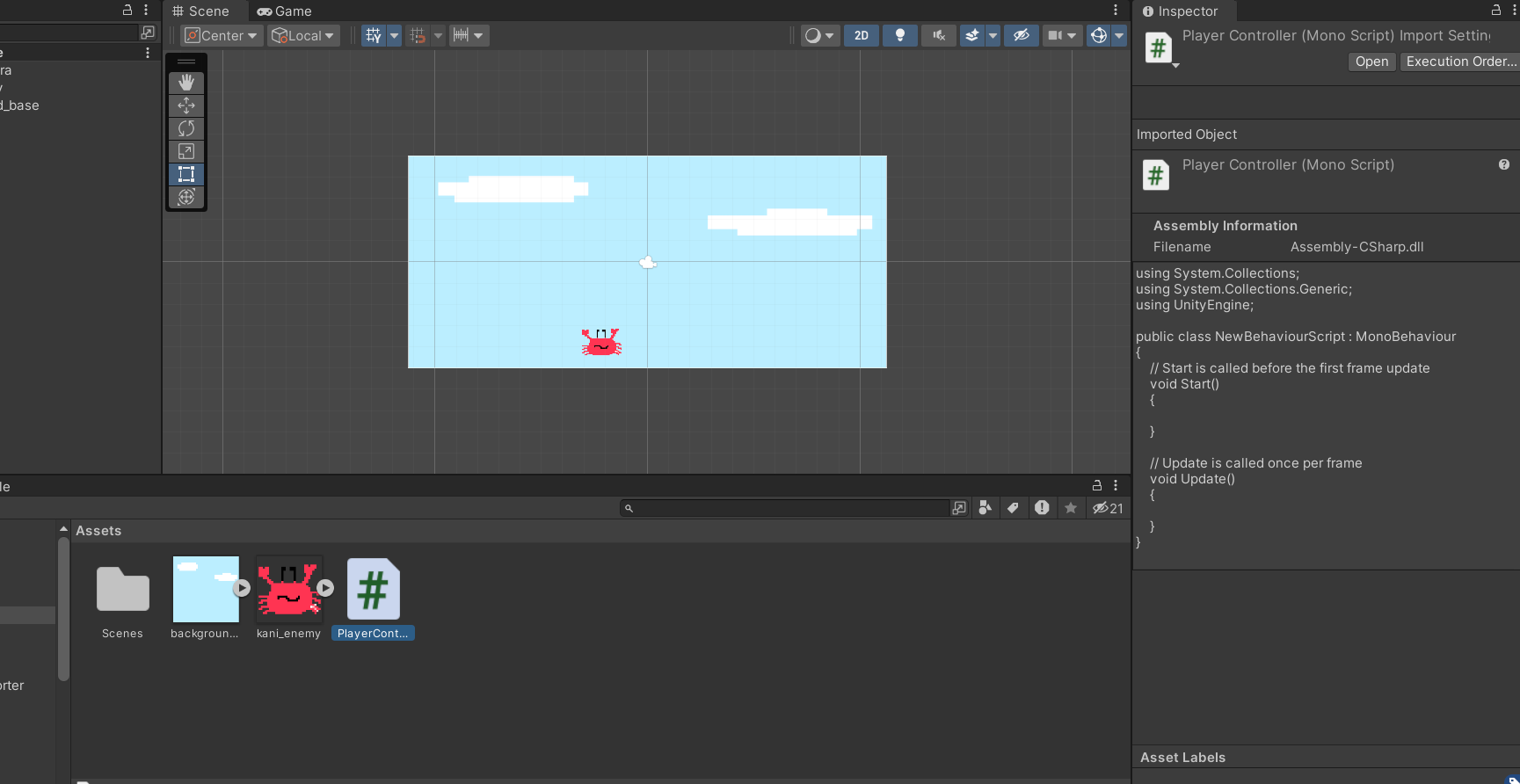The height and width of the screenshot is (784, 1520).
Task: Lock the Hierarchy panel
Action: point(127,10)
